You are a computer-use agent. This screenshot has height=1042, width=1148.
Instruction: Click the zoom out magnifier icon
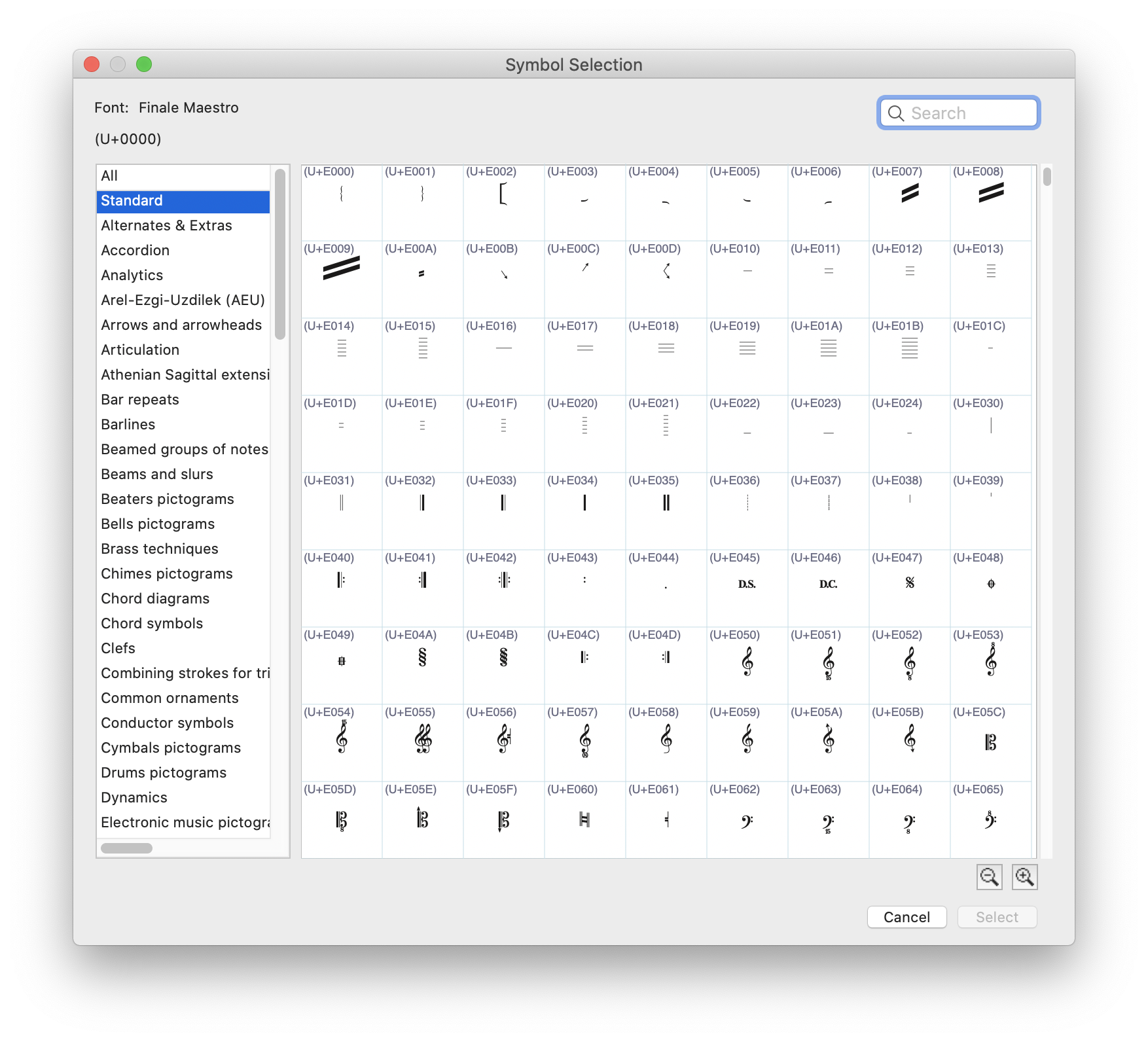tap(989, 877)
